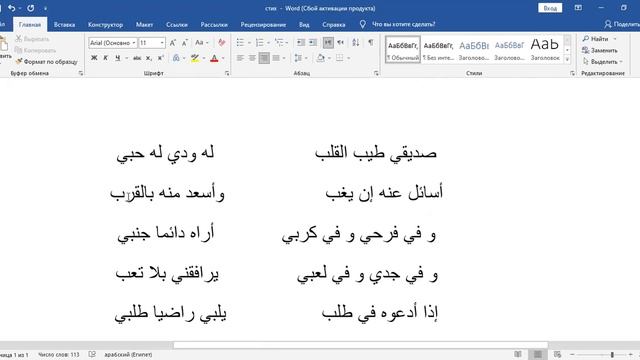Clear all formatting with the eraser icon
The width and height of the screenshot is (640, 360).
pyautogui.click(x=222, y=42)
